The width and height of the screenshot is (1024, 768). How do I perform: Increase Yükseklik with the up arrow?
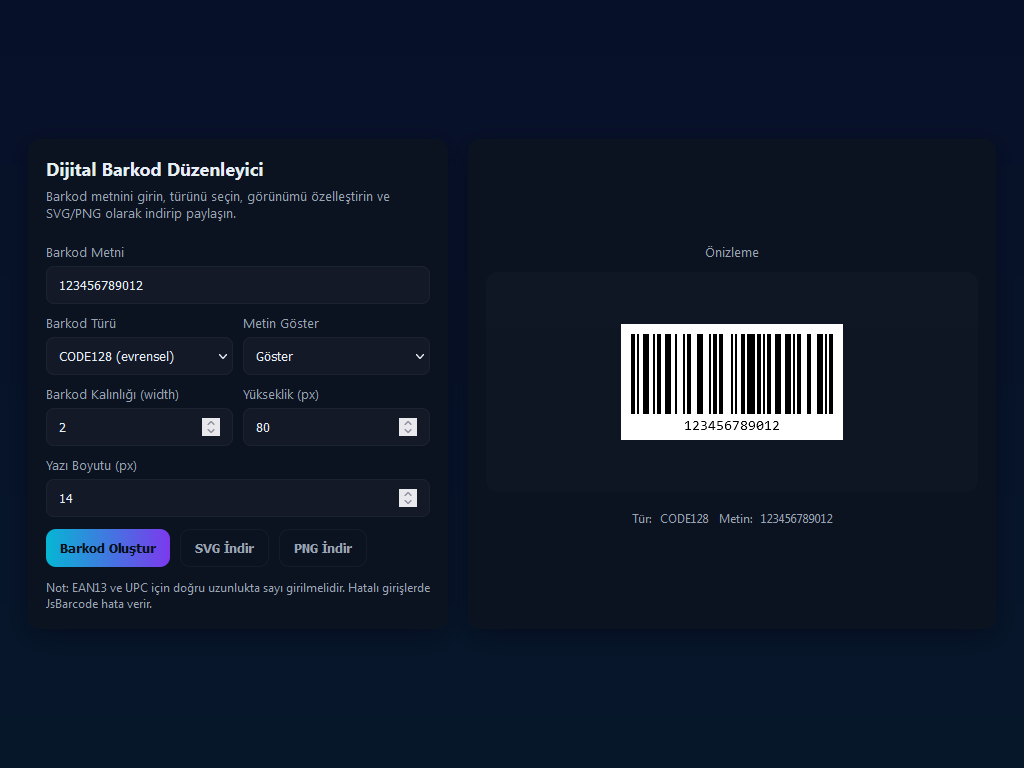pyautogui.click(x=408, y=422)
